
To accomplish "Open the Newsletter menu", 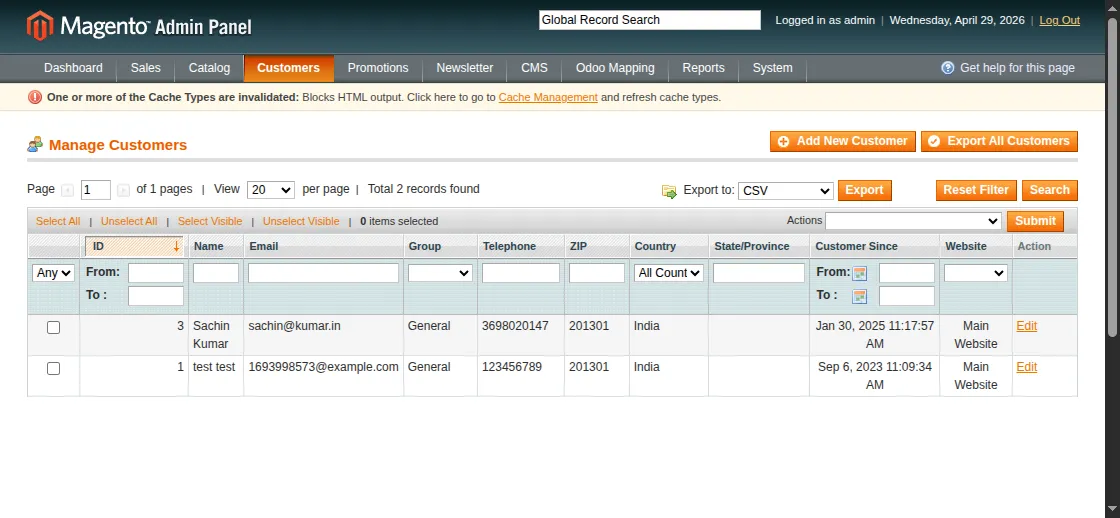I will coord(465,68).
